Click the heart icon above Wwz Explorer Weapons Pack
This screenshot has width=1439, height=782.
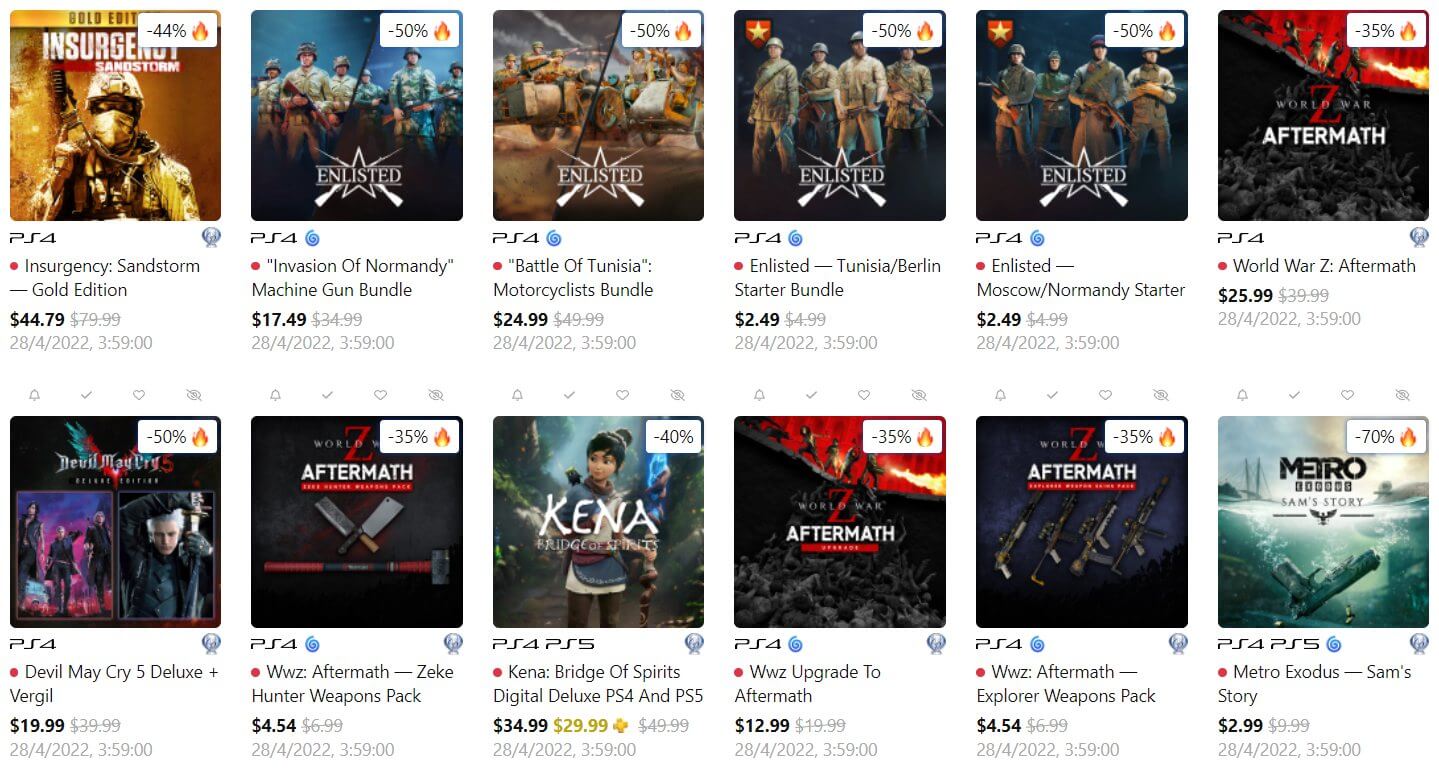pos(1105,395)
